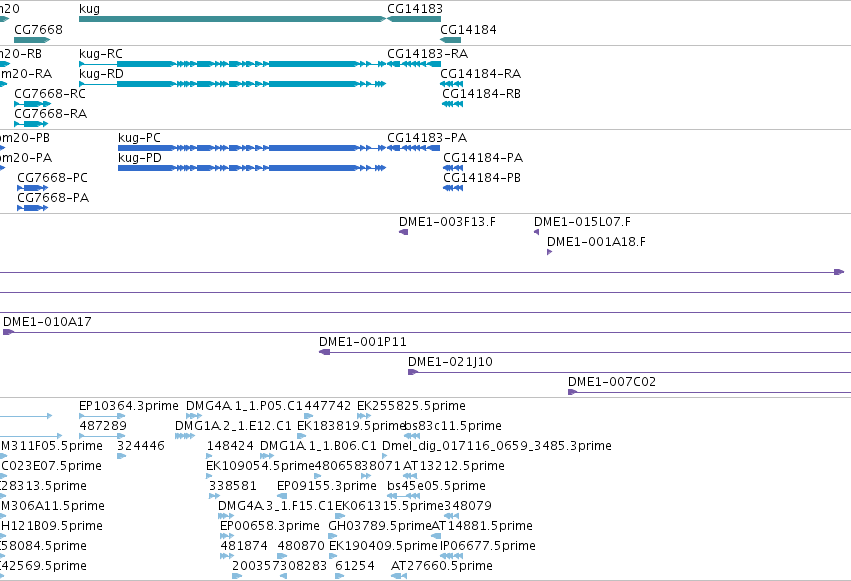Select EK190409.5prime EST

tap(333, 557)
